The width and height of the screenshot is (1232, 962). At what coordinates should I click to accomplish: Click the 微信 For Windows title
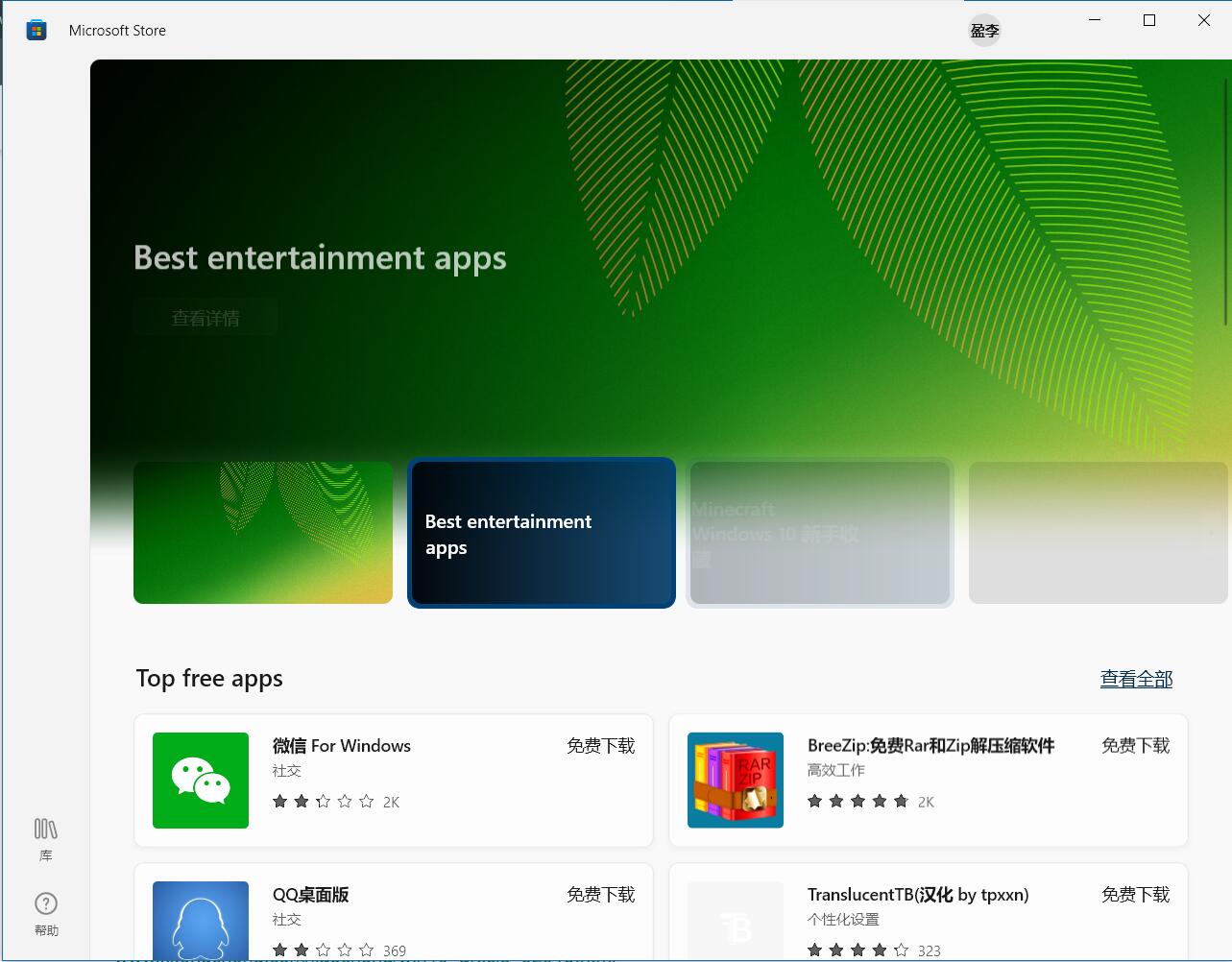click(342, 746)
